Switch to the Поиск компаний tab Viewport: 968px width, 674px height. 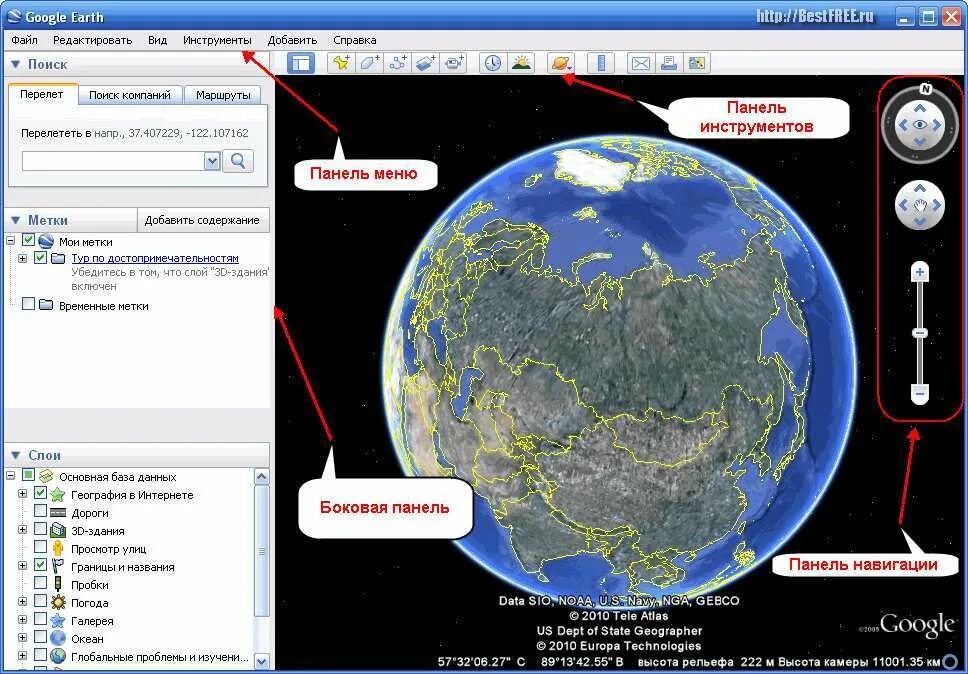click(130, 95)
